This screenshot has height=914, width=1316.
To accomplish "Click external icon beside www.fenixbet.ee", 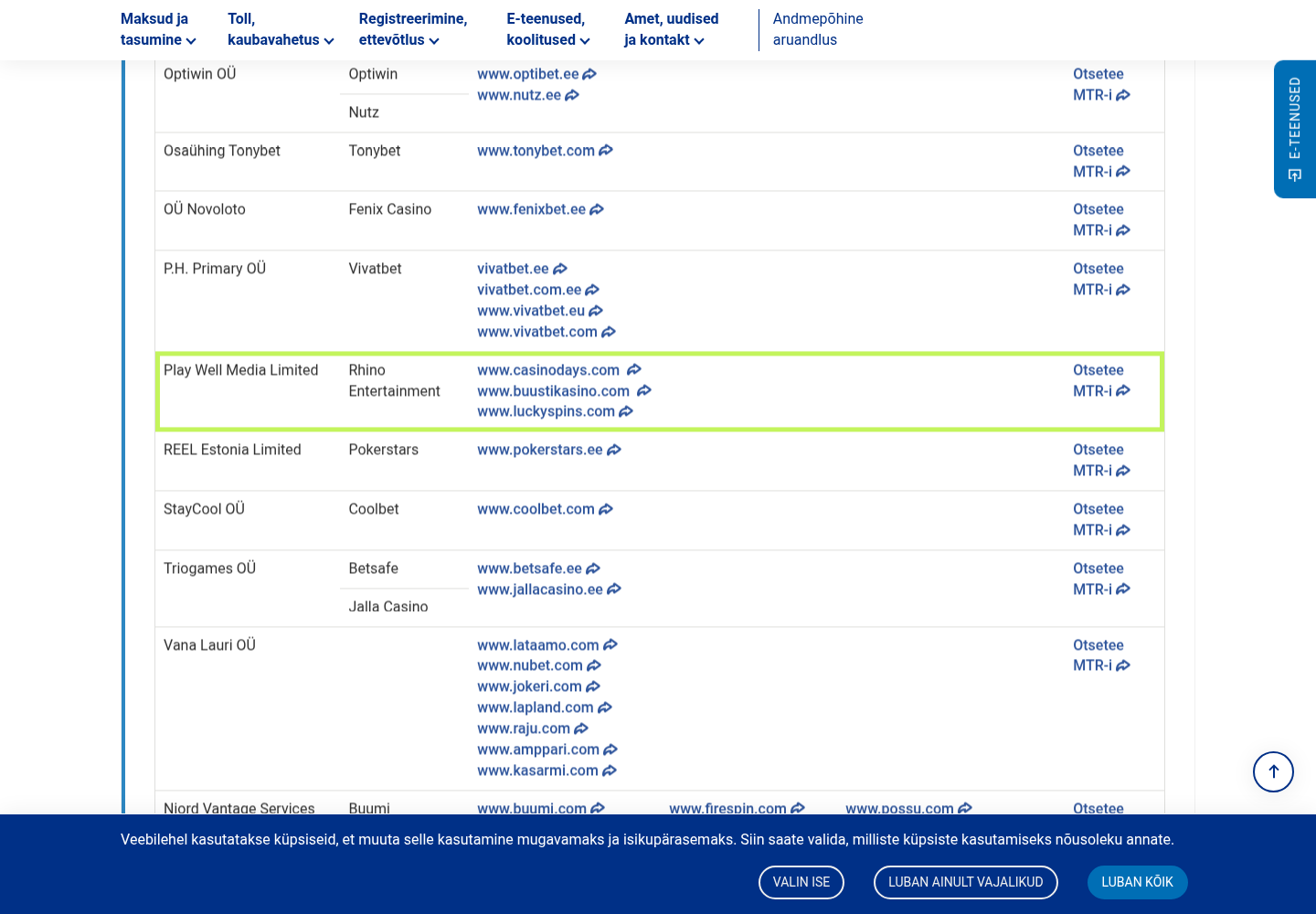I will pos(597,209).
